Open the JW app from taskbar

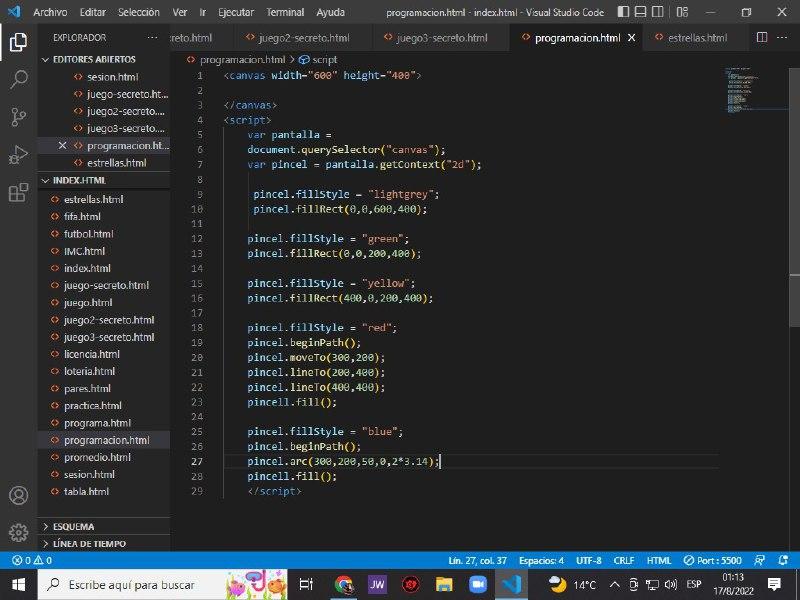(x=377, y=585)
